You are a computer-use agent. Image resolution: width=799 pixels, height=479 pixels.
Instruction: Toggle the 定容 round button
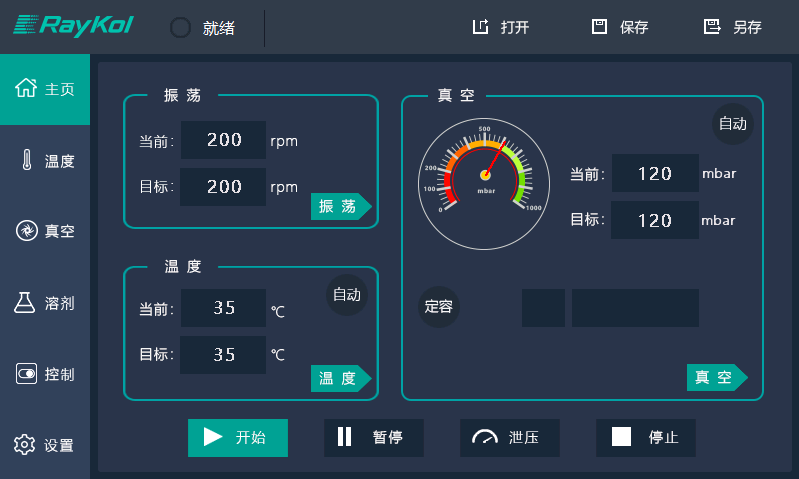pyautogui.click(x=438, y=307)
